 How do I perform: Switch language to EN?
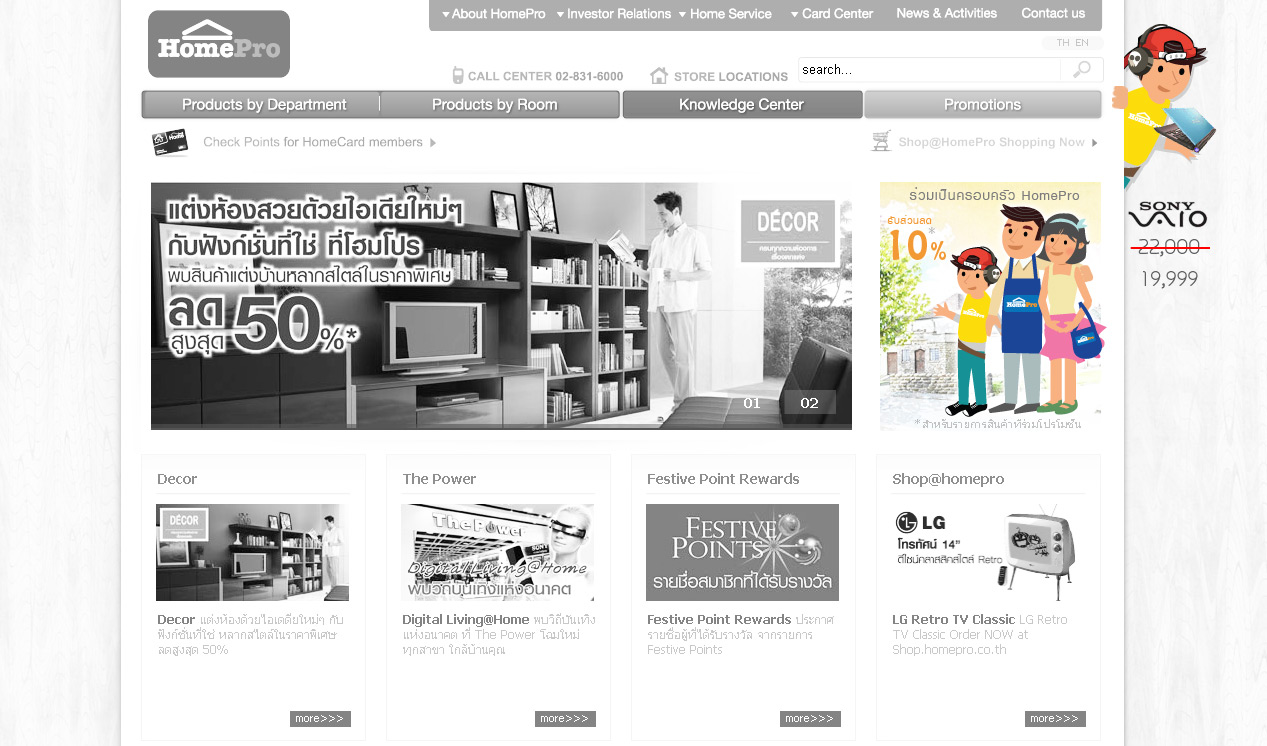click(x=1082, y=43)
